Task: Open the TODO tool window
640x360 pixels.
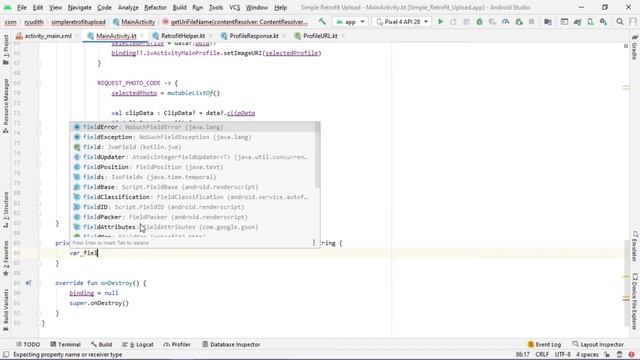Action: pos(28,344)
